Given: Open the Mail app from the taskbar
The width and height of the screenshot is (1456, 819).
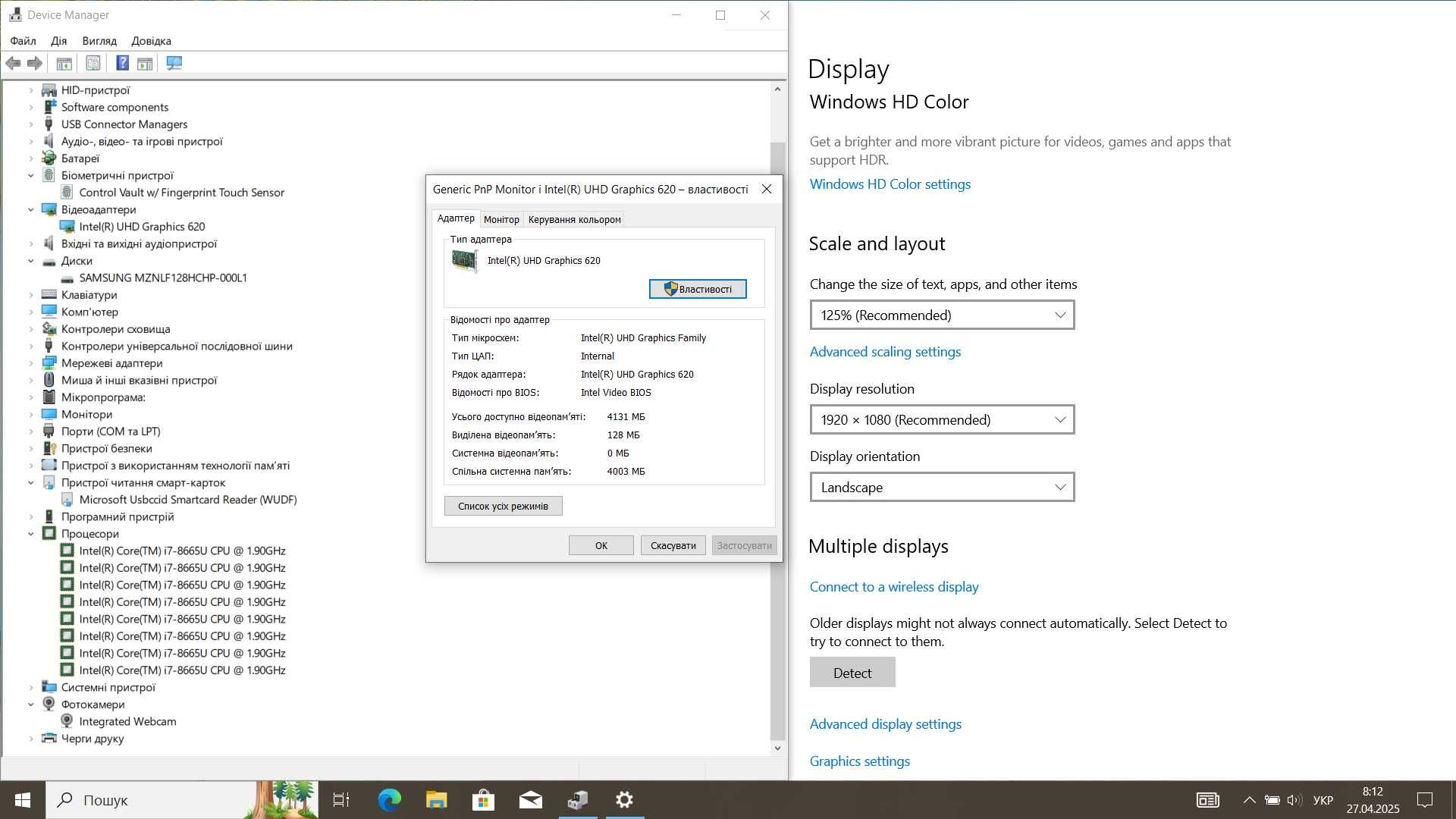Looking at the screenshot, I should click(x=530, y=800).
